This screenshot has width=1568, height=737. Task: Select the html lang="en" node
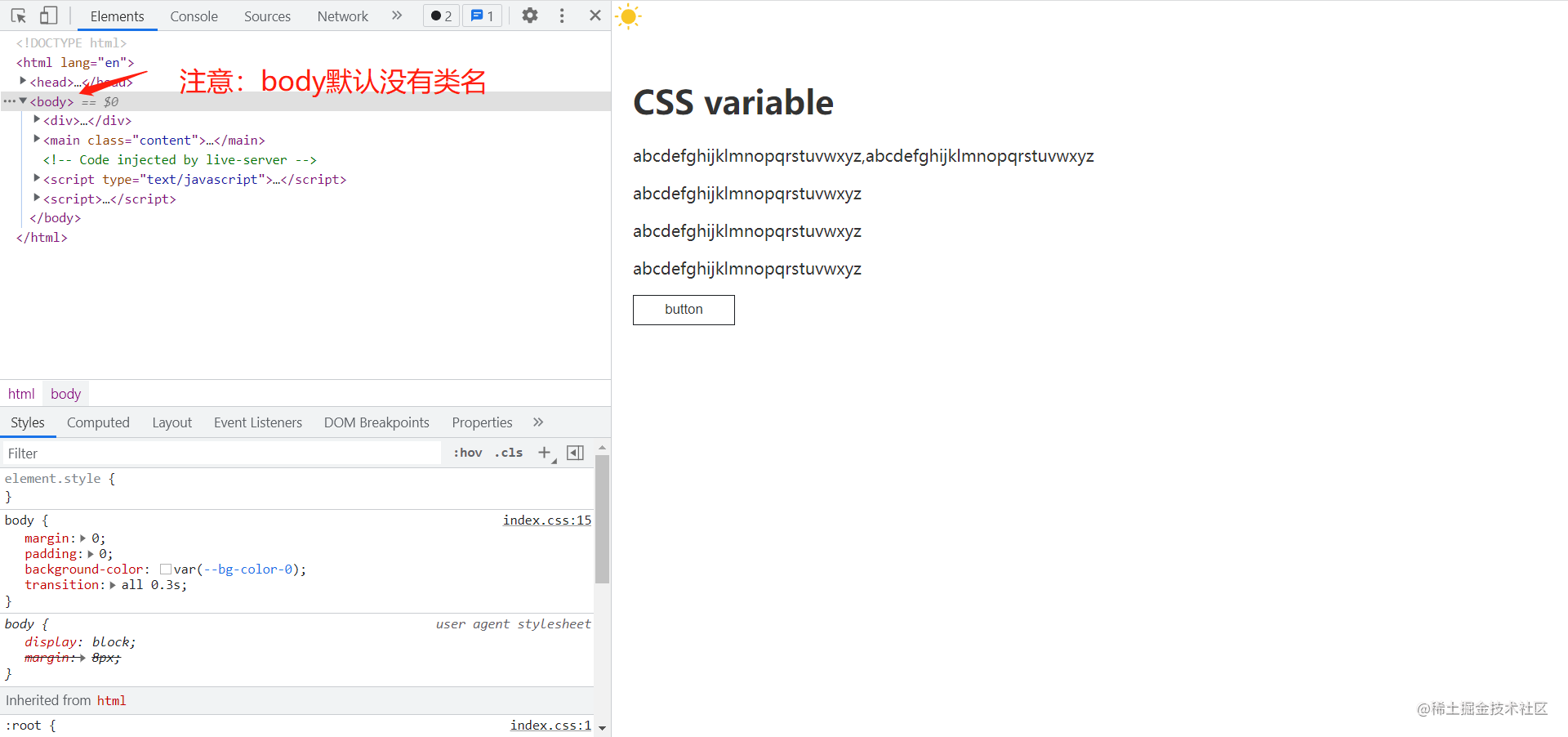pyautogui.click(x=75, y=62)
